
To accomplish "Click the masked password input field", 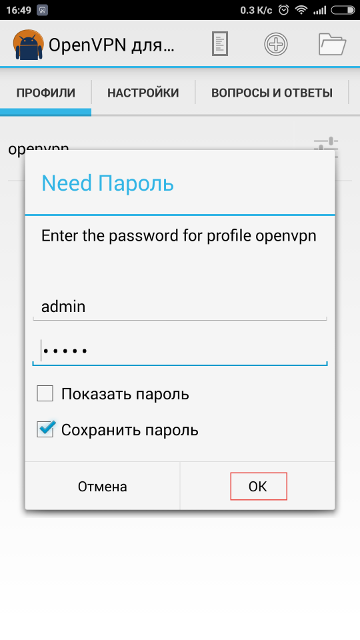I will (180, 350).
